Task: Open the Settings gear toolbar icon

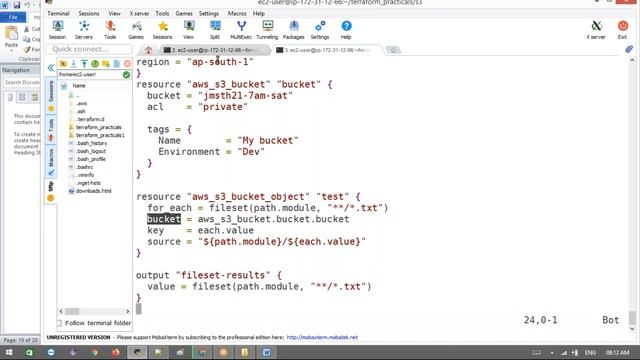Action: tap(320, 30)
